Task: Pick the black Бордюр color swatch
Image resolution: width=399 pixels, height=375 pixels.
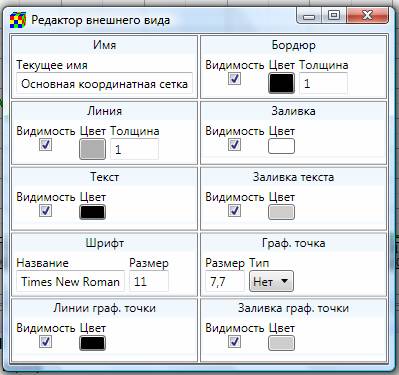Action: pos(281,83)
